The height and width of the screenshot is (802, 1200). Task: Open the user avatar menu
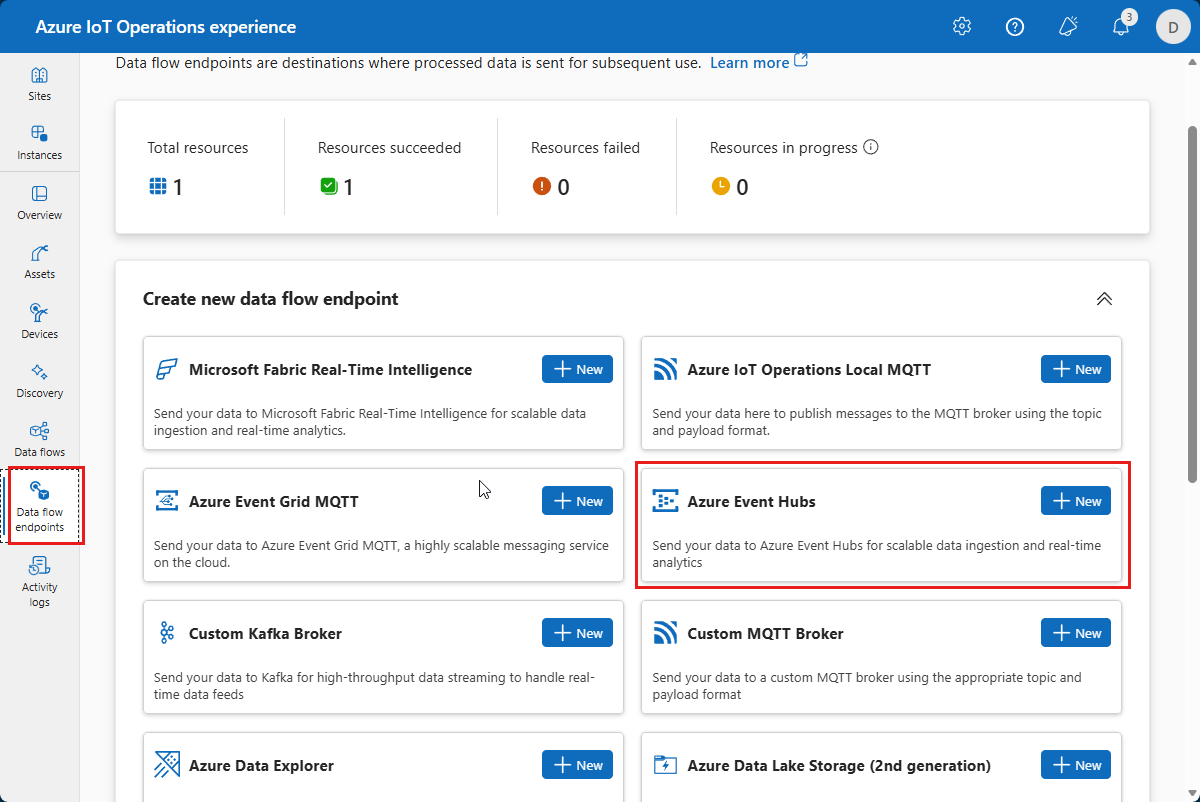coord(1173,26)
